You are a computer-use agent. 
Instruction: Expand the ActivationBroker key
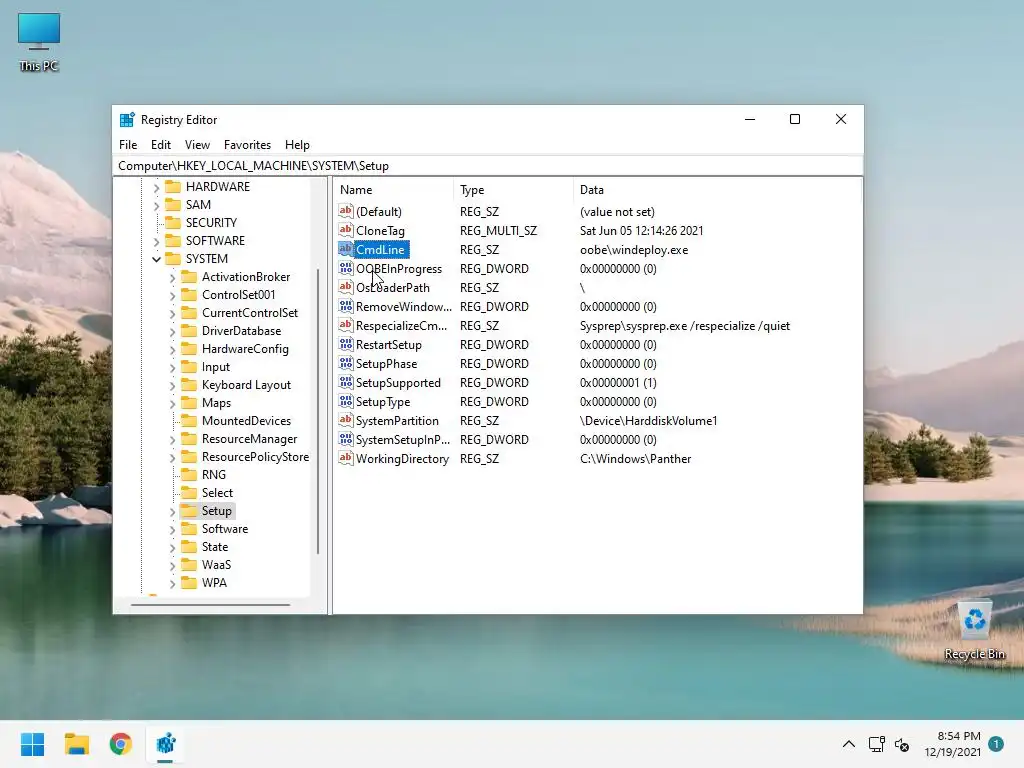(172, 278)
